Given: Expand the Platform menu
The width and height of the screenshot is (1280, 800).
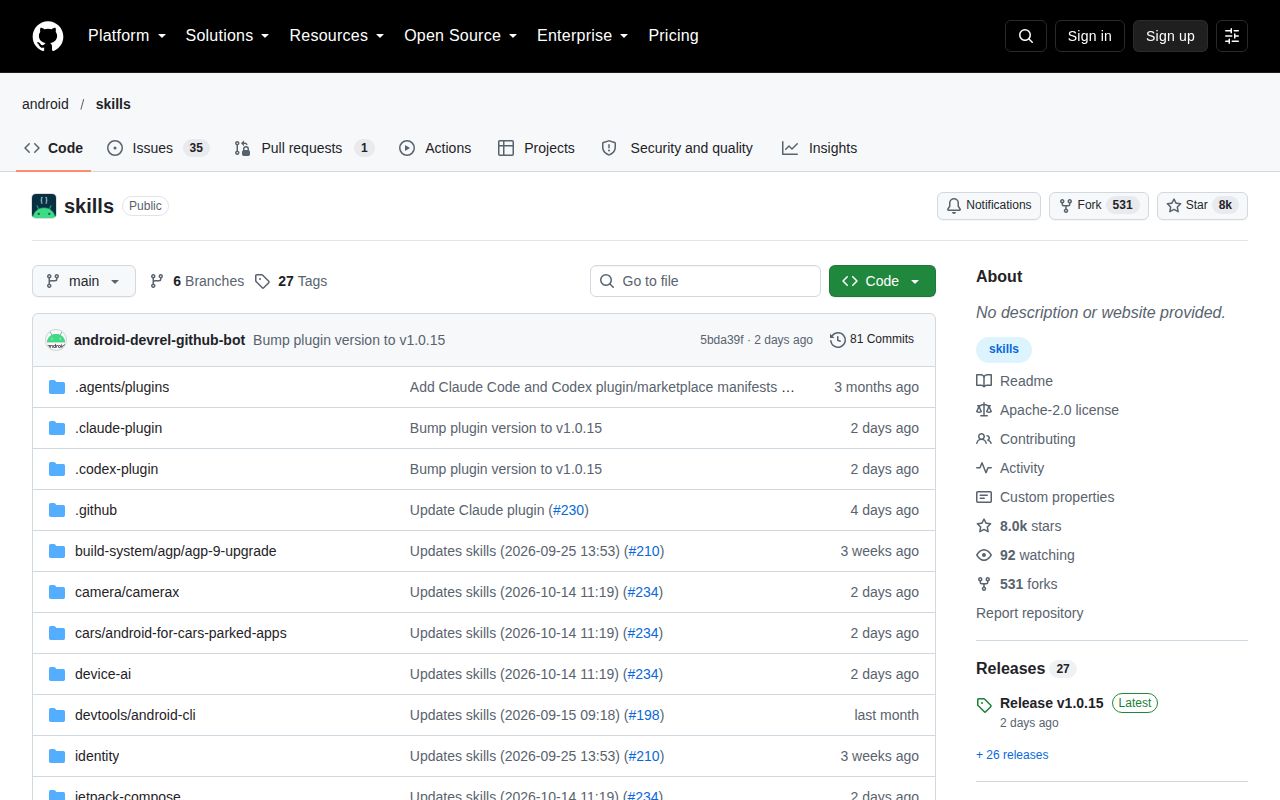Looking at the screenshot, I should [126, 36].
